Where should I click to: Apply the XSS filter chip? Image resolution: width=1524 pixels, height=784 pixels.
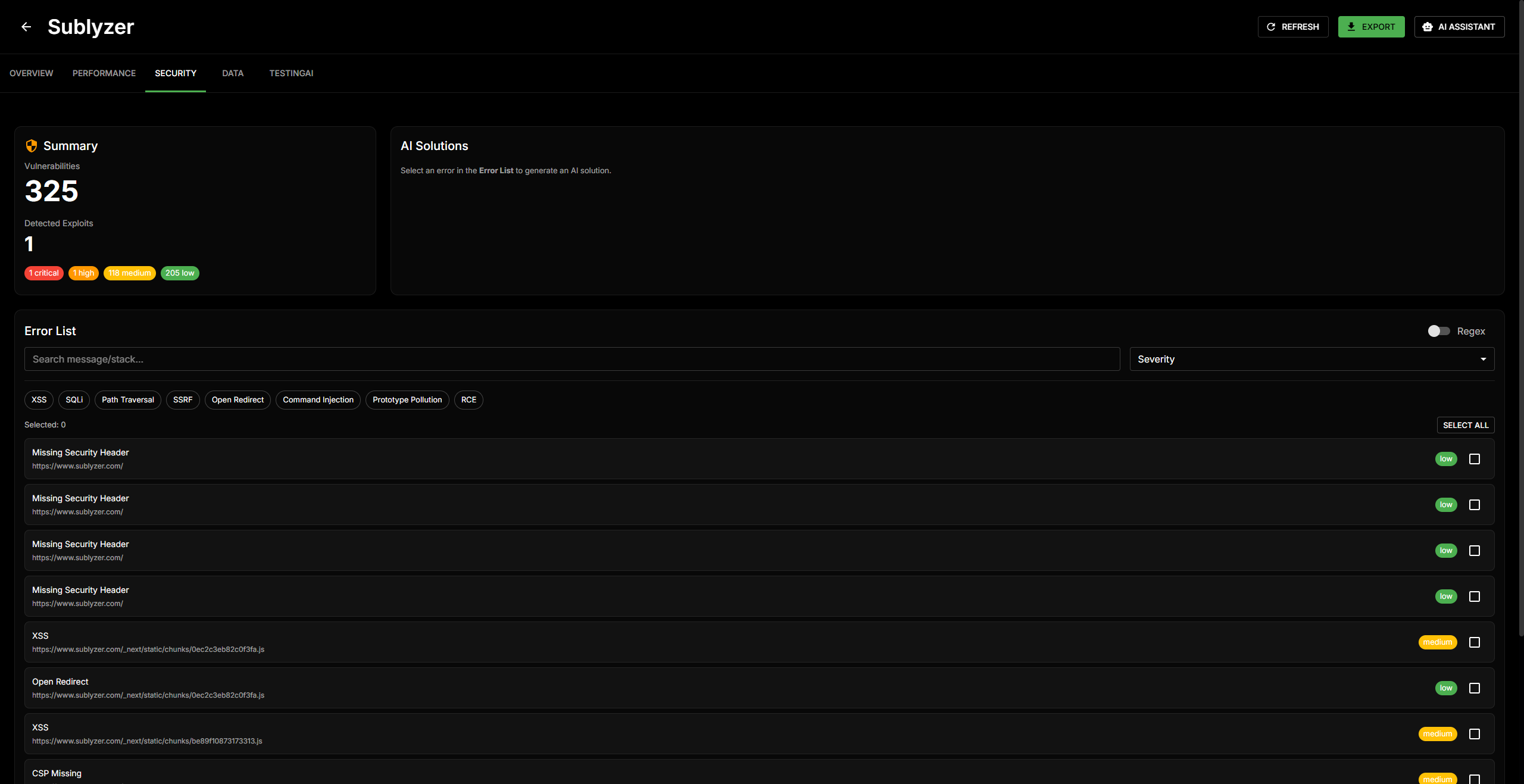39,399
